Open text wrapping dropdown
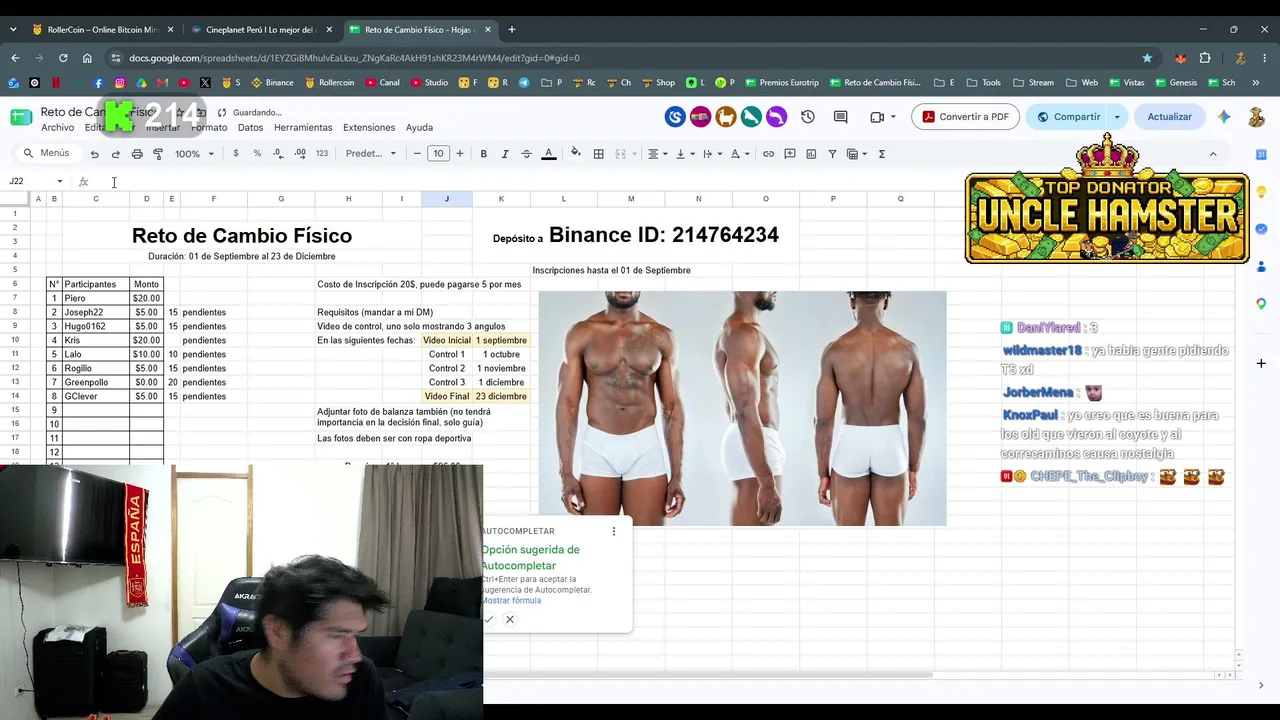 [x=711, y=154]
